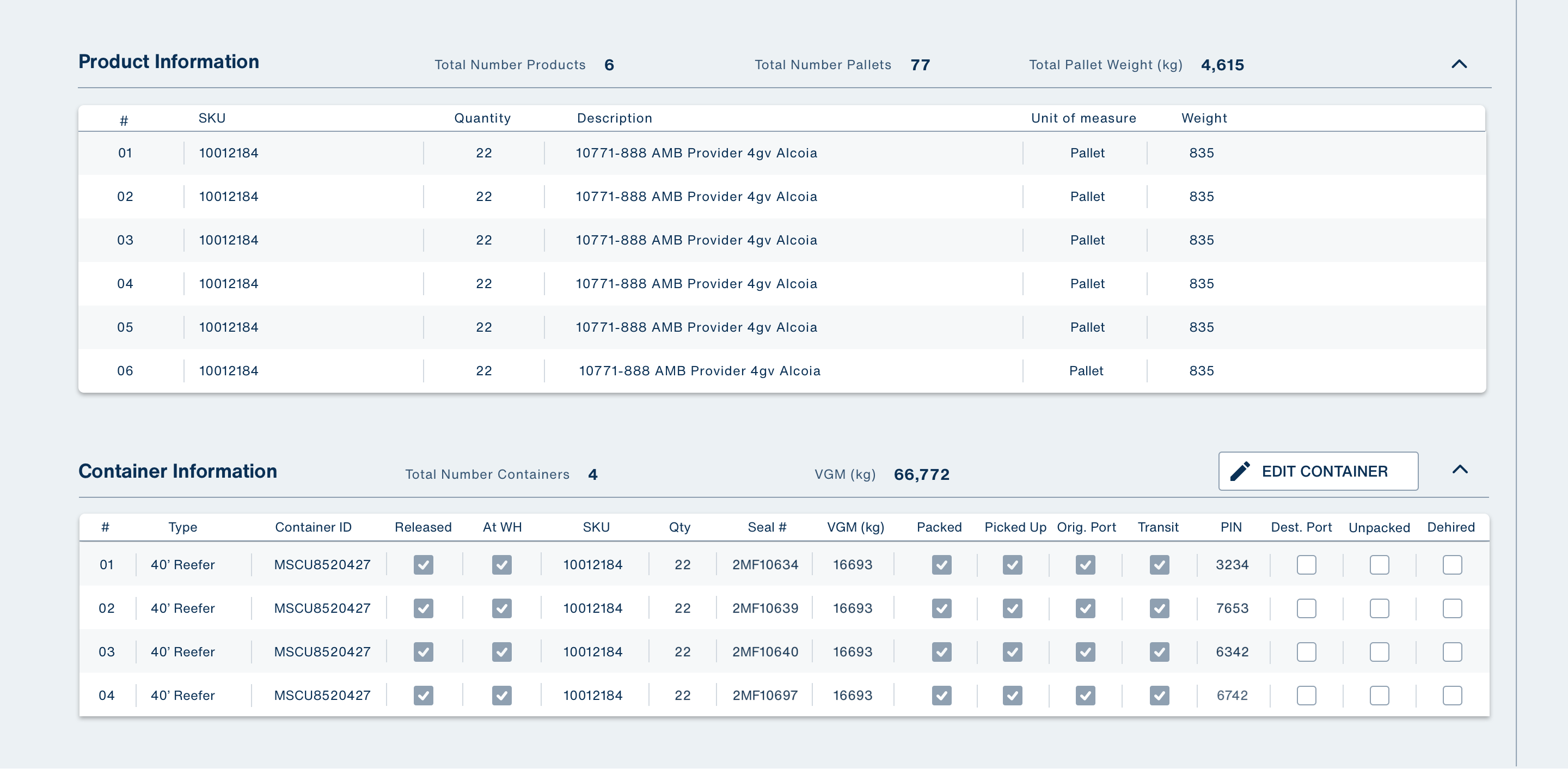Screen dimensions: 1568x774
Task: Check Dehired for PIN 3234 row
Action: pyautogui.click(x=1453, y=564)
